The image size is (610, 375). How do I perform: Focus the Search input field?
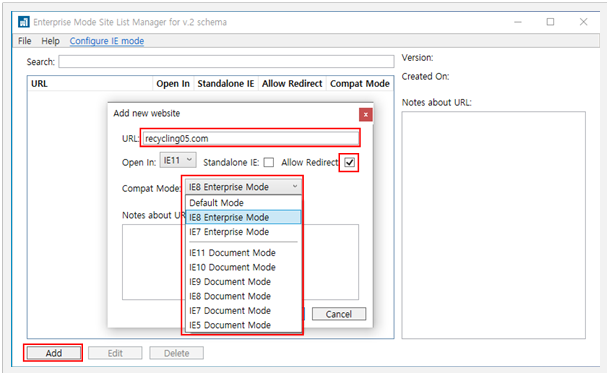226,61
